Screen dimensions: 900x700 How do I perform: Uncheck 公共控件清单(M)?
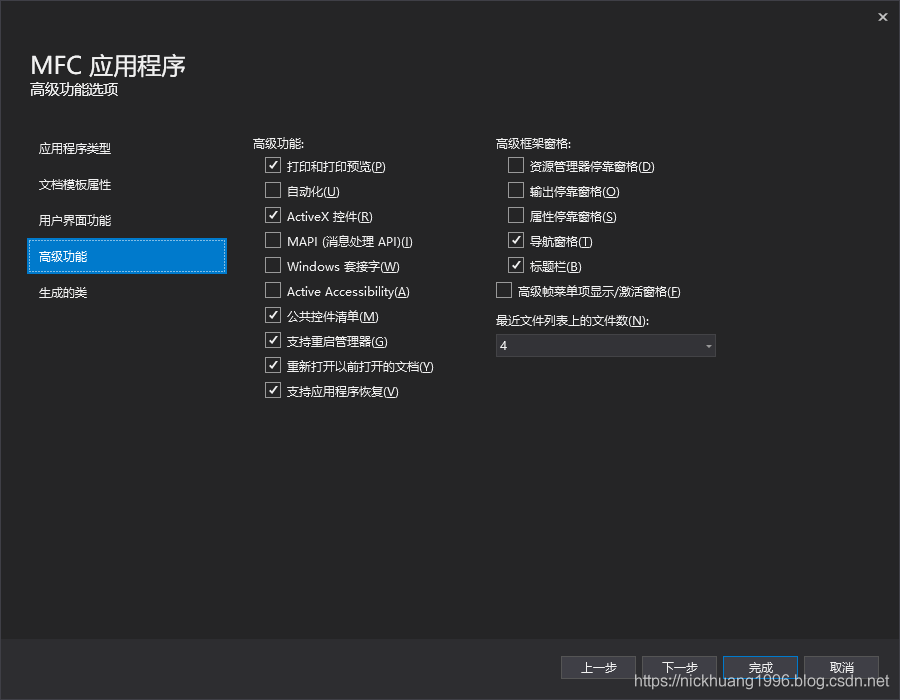(273, 315)
